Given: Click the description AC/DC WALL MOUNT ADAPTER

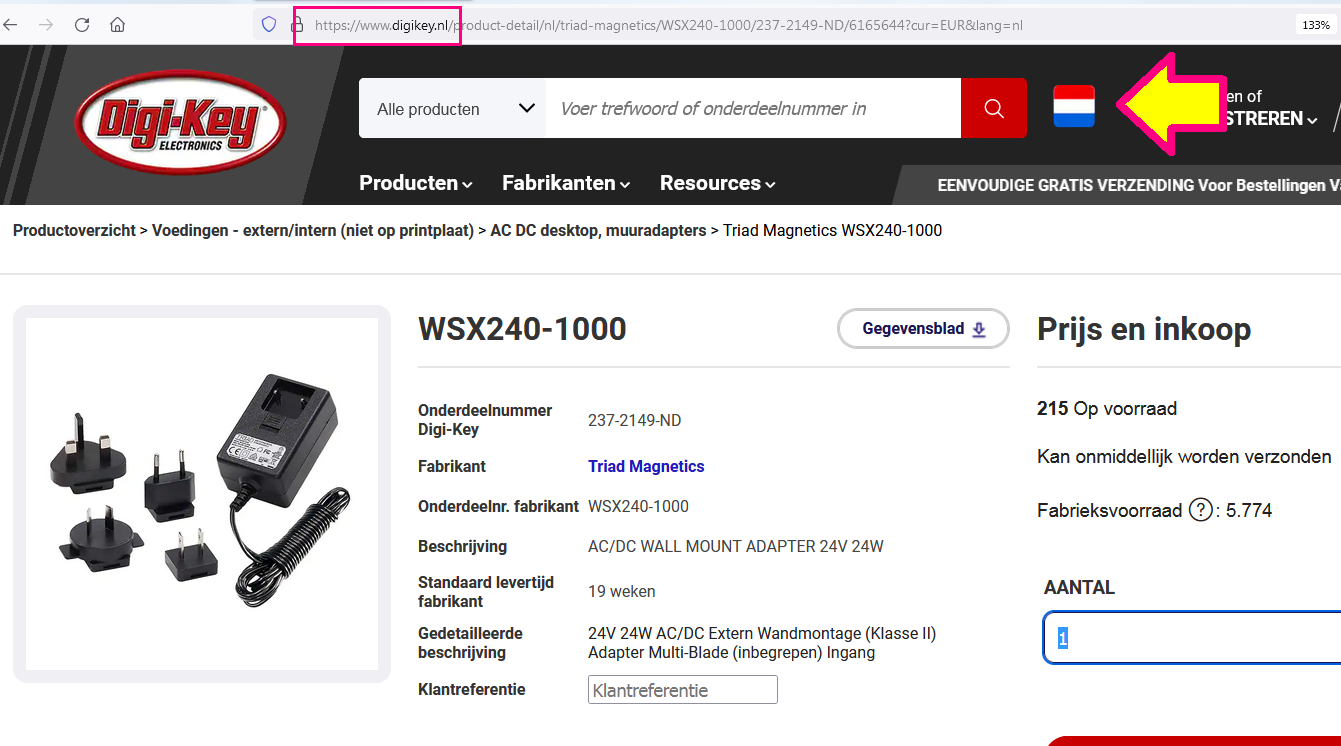Looking at the screenshot, I should (x=736, y=546).
